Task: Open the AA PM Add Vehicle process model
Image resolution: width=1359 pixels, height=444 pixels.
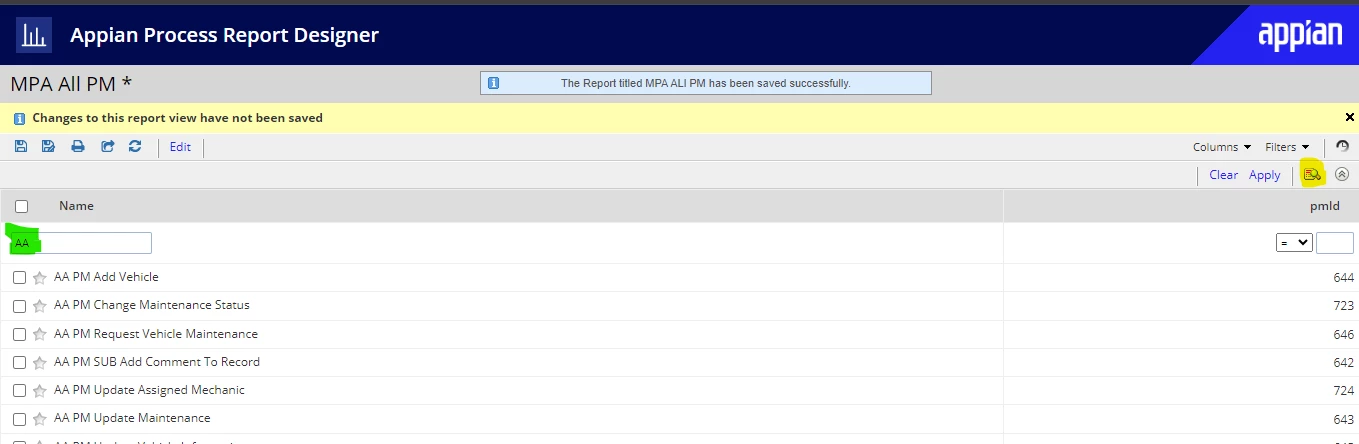Action: click(106, 277)
